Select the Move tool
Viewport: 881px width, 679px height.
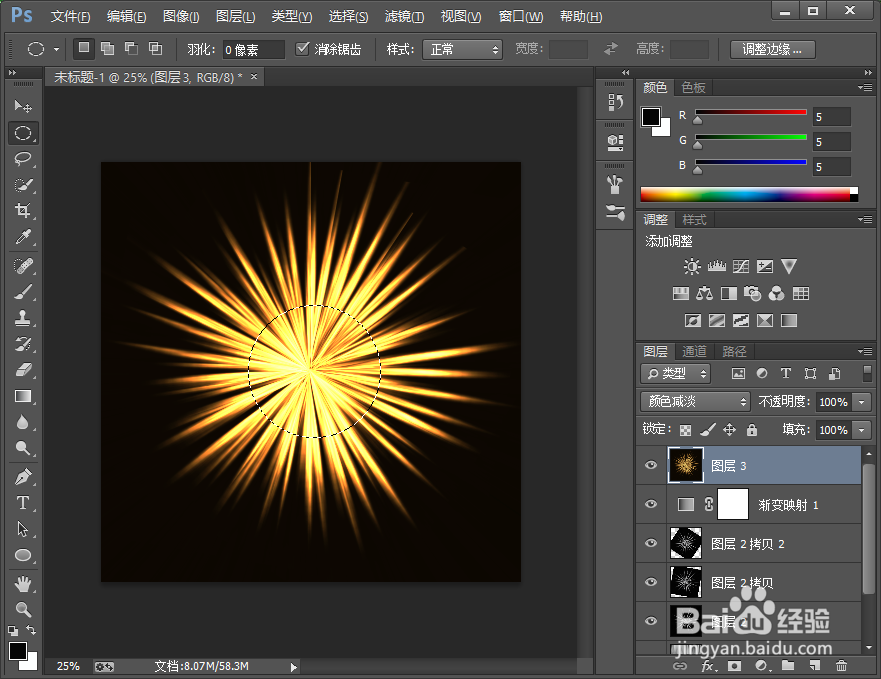point(22,106)
